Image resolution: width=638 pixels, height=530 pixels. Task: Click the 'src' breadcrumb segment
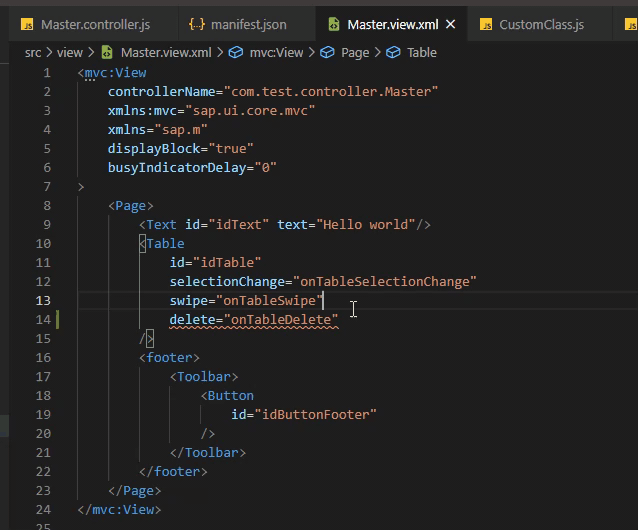point(33,53)
